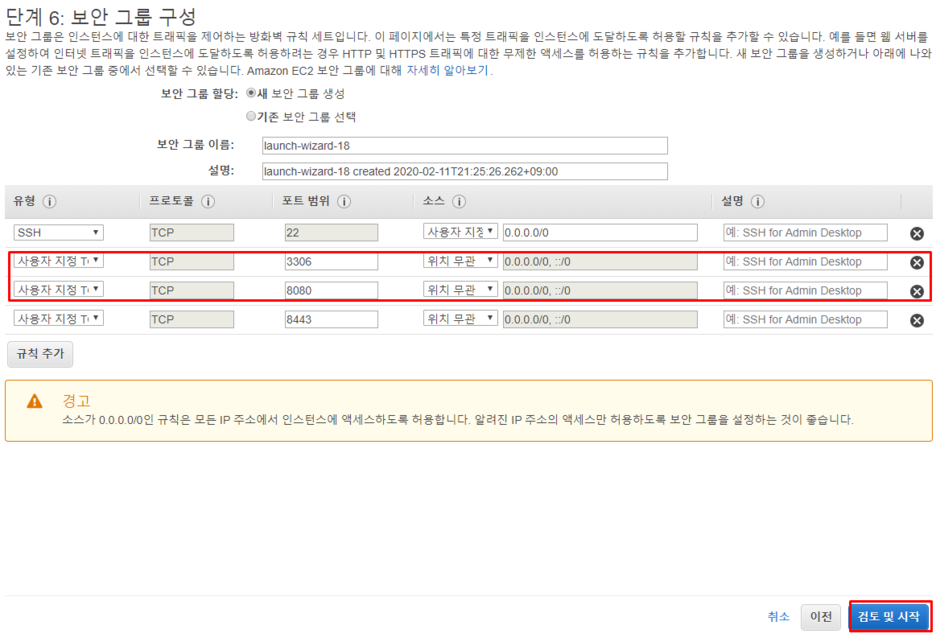The height and width of the screenshot is (638, 936).
Task: Click 검토 및 시작 button
Action: [x=889, y=617]
